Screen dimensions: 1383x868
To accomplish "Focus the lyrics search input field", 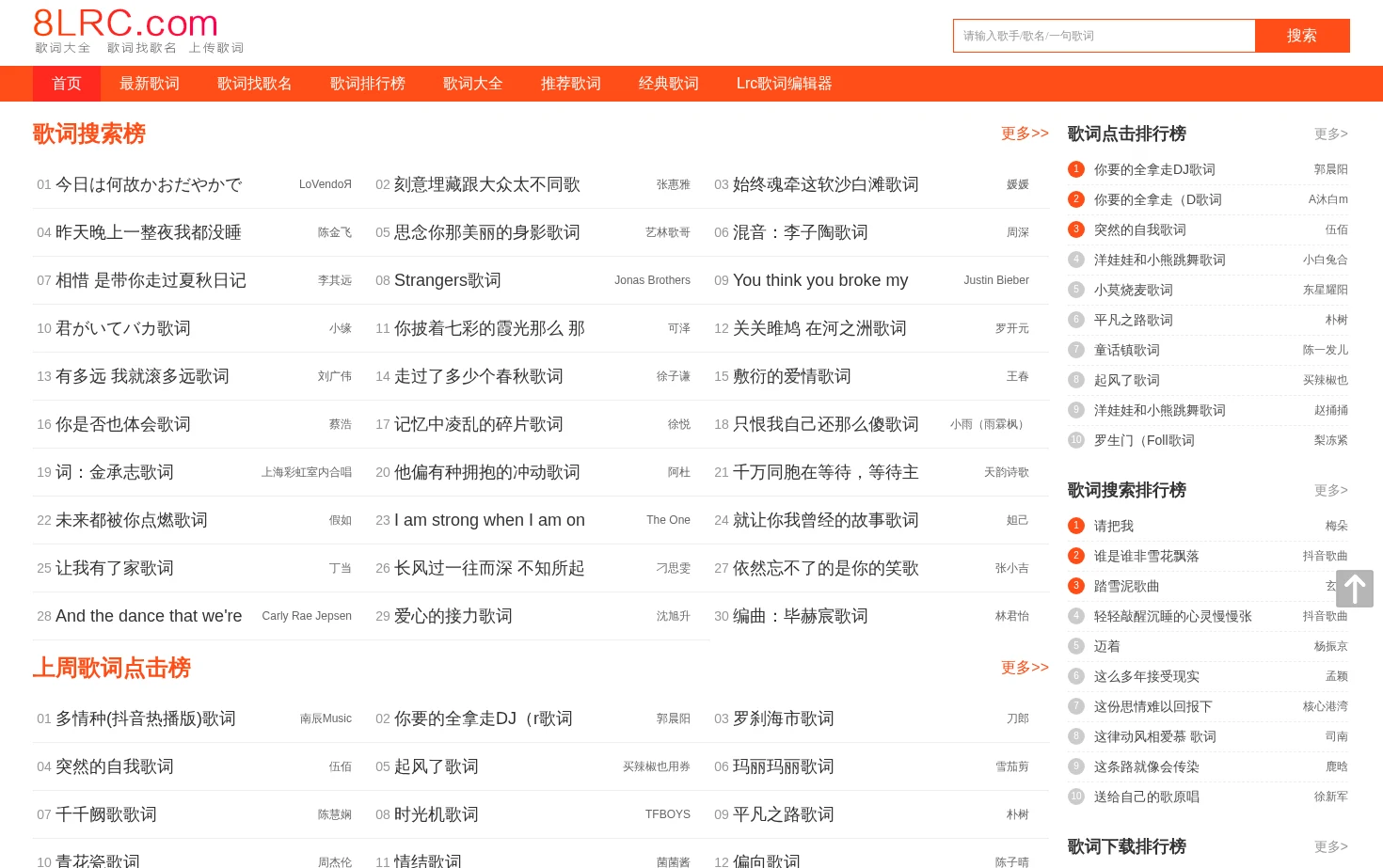I will pos(1104,36).
